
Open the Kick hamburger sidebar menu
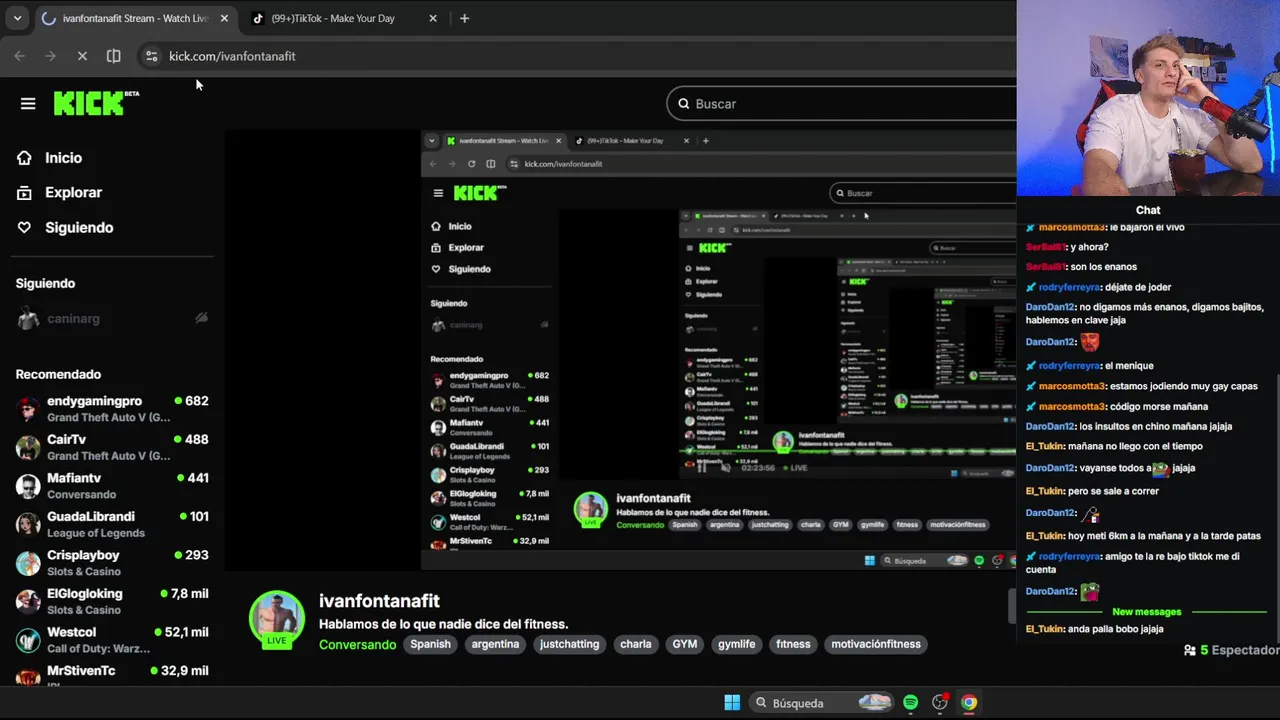click(x=28, y=103)
